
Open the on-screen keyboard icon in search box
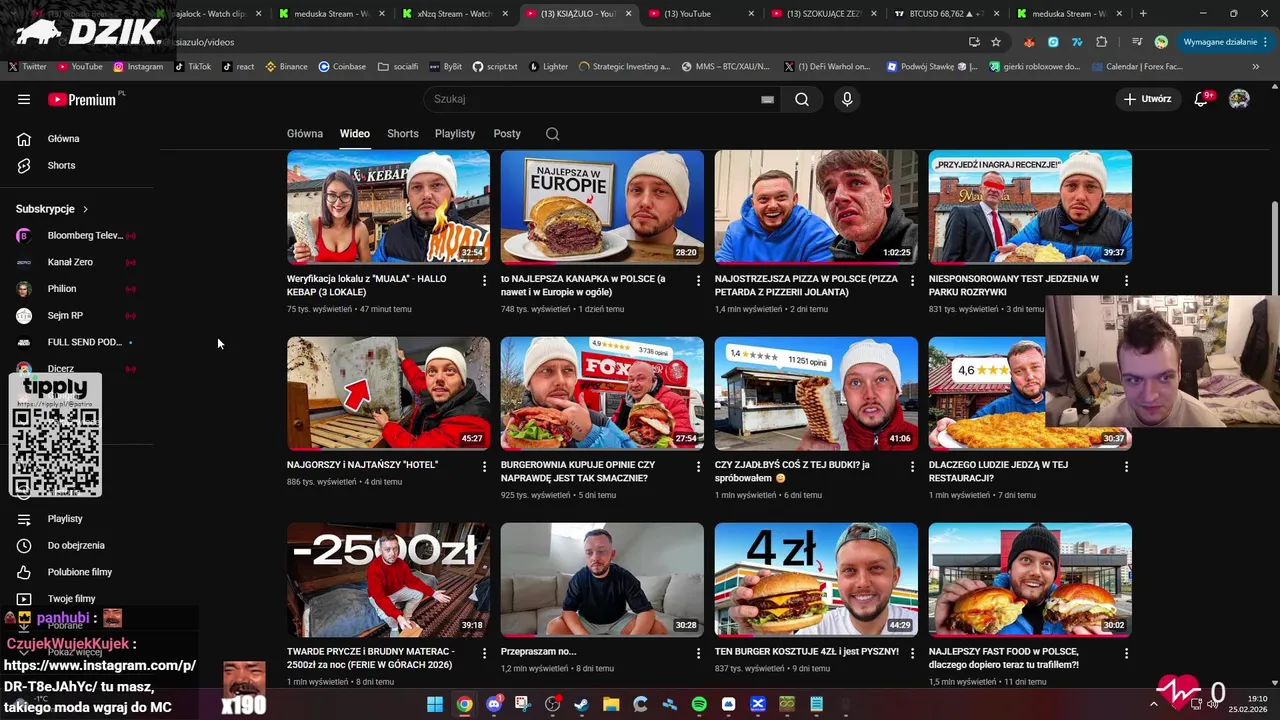click(x=767, y=99)
